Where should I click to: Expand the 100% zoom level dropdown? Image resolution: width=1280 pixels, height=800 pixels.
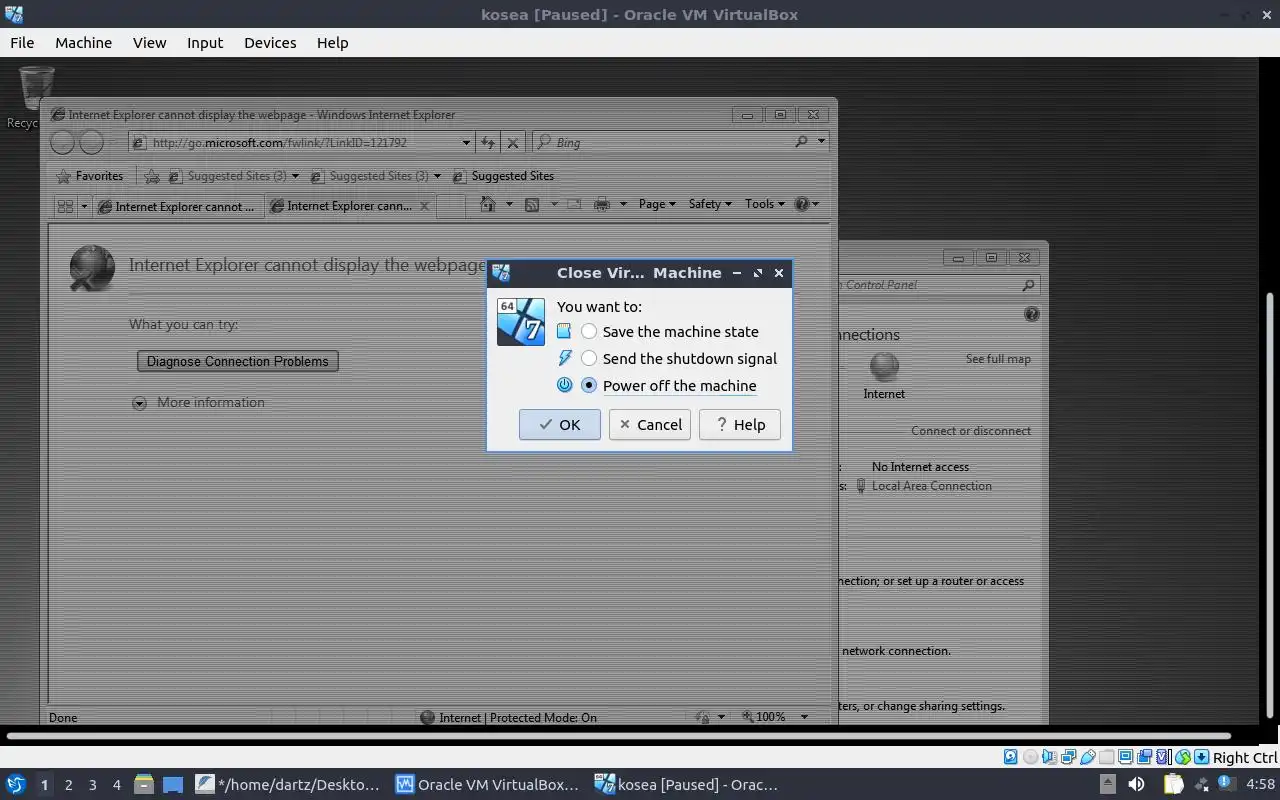(804, 717)
